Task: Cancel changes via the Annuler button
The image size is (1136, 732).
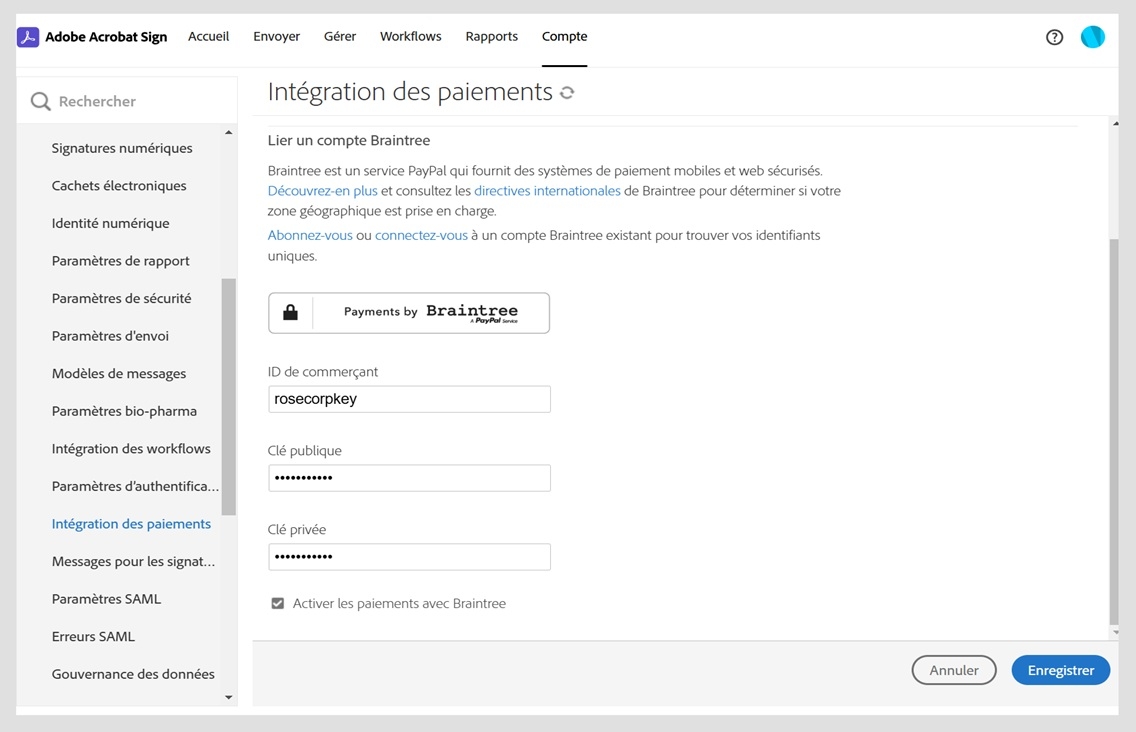Action: click(x=953, y=670)
